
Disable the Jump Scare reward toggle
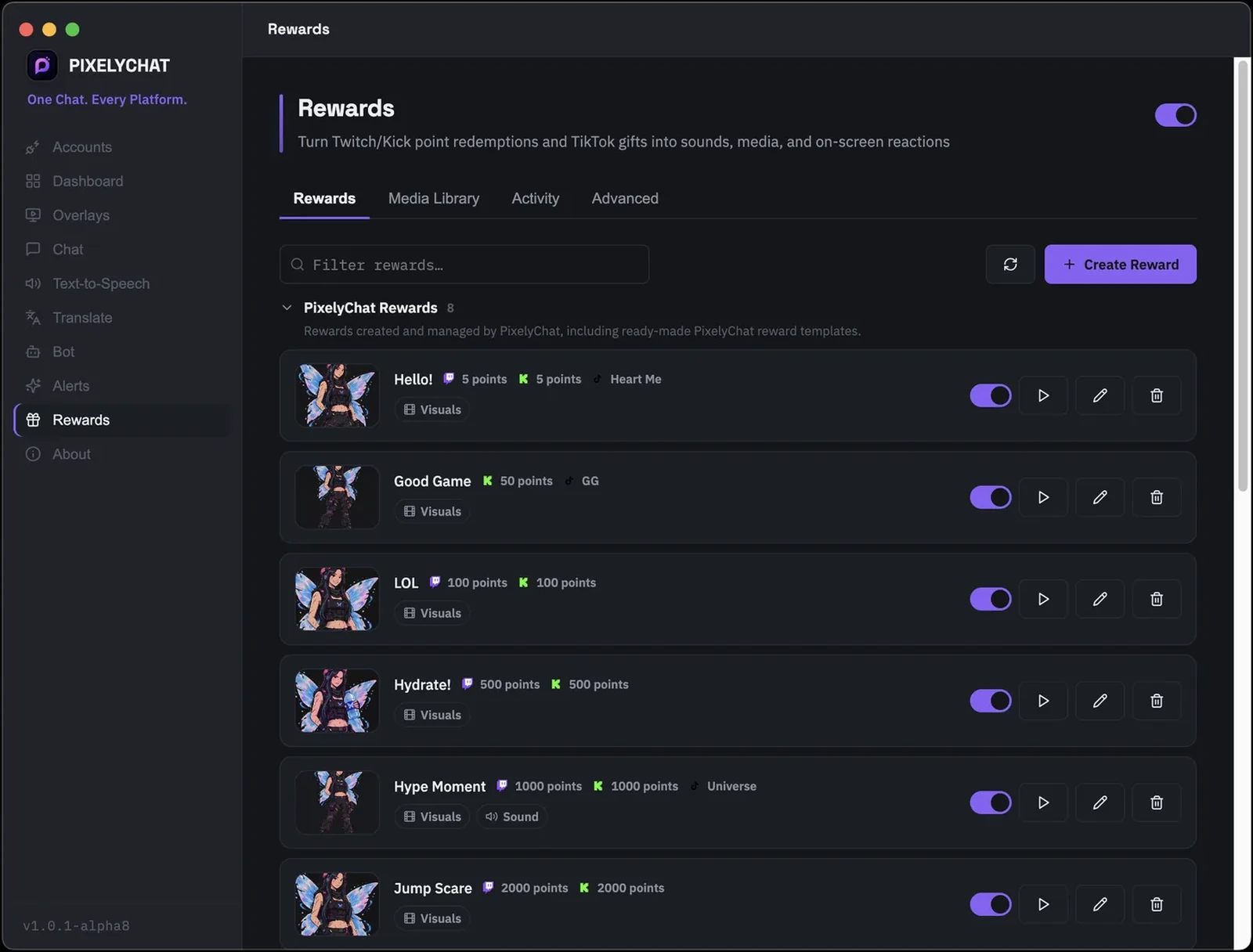(x=991, y=904)
